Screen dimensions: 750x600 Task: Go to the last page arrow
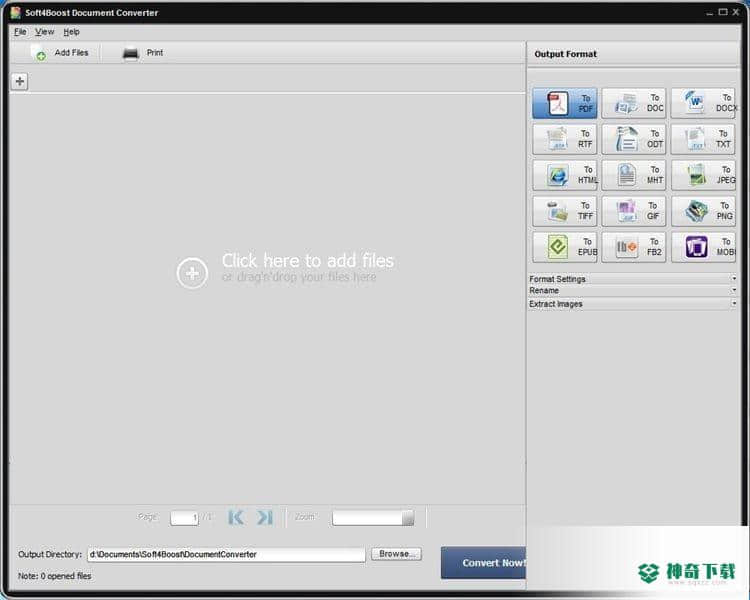[x=265, y=517]
